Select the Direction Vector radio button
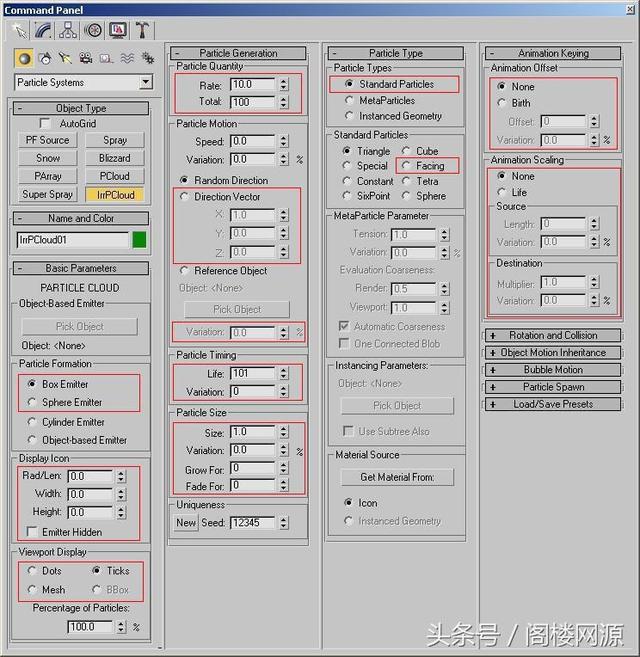The height and width of the screenshot is (657, 640). tap(184, 196)
